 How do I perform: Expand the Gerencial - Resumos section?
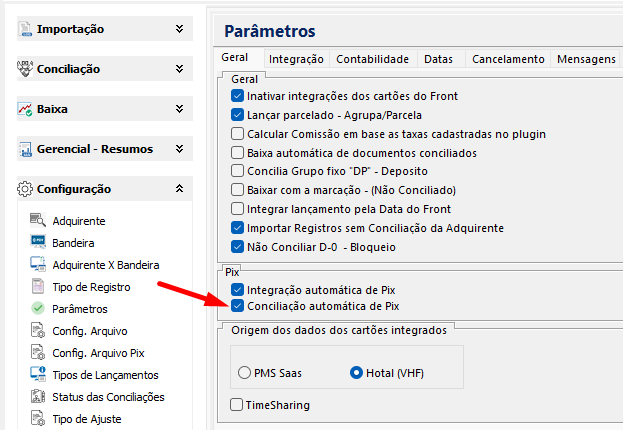[179, 149]
